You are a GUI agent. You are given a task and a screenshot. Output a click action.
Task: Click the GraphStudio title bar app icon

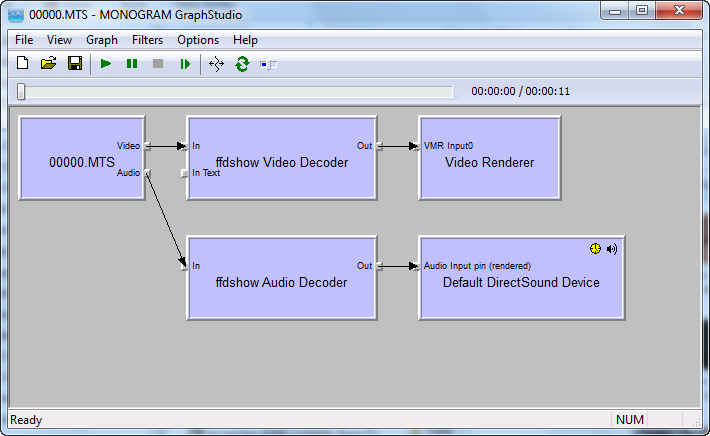[16, 15]
